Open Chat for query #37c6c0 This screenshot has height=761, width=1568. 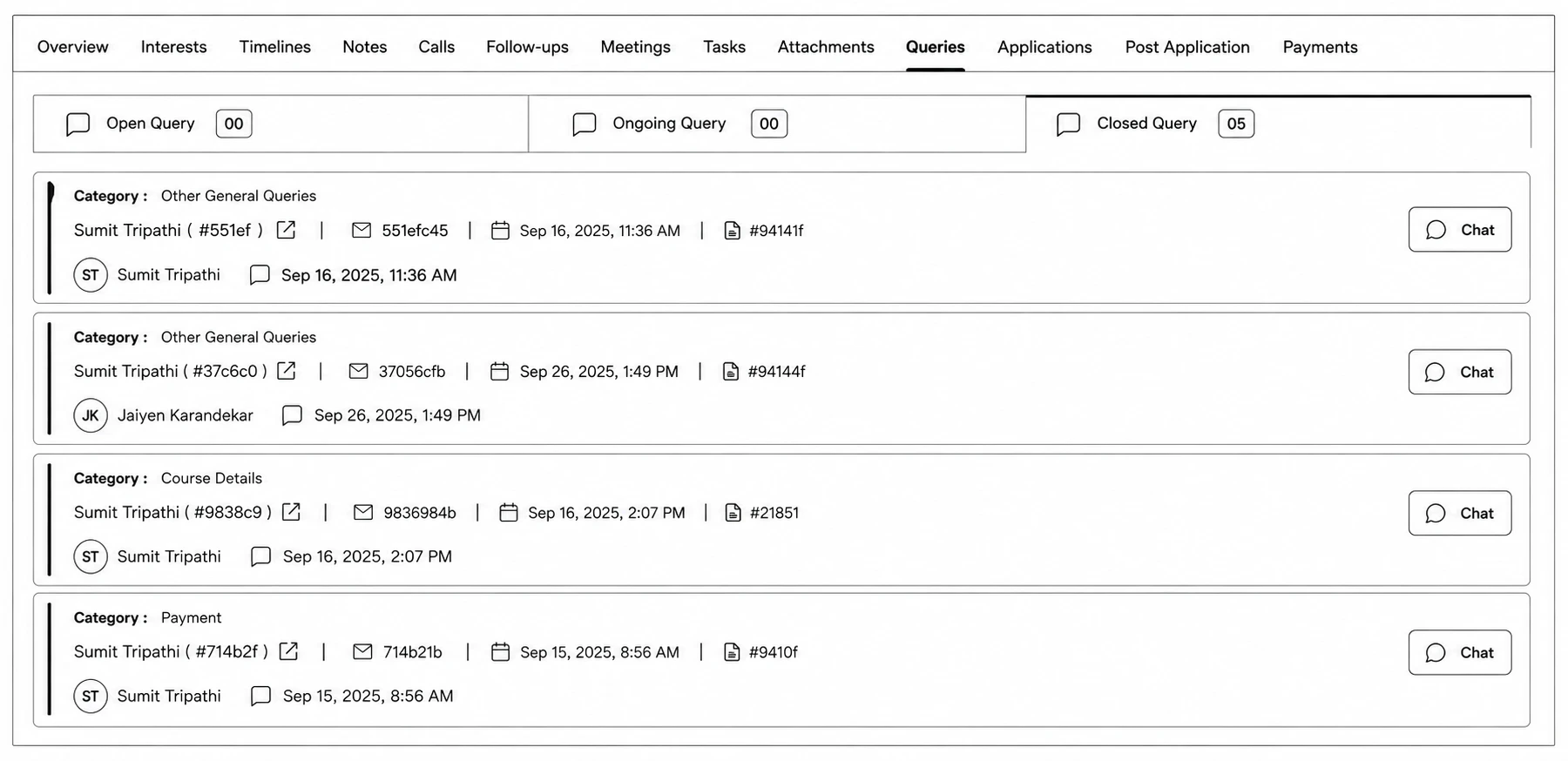pos(1460,372)
